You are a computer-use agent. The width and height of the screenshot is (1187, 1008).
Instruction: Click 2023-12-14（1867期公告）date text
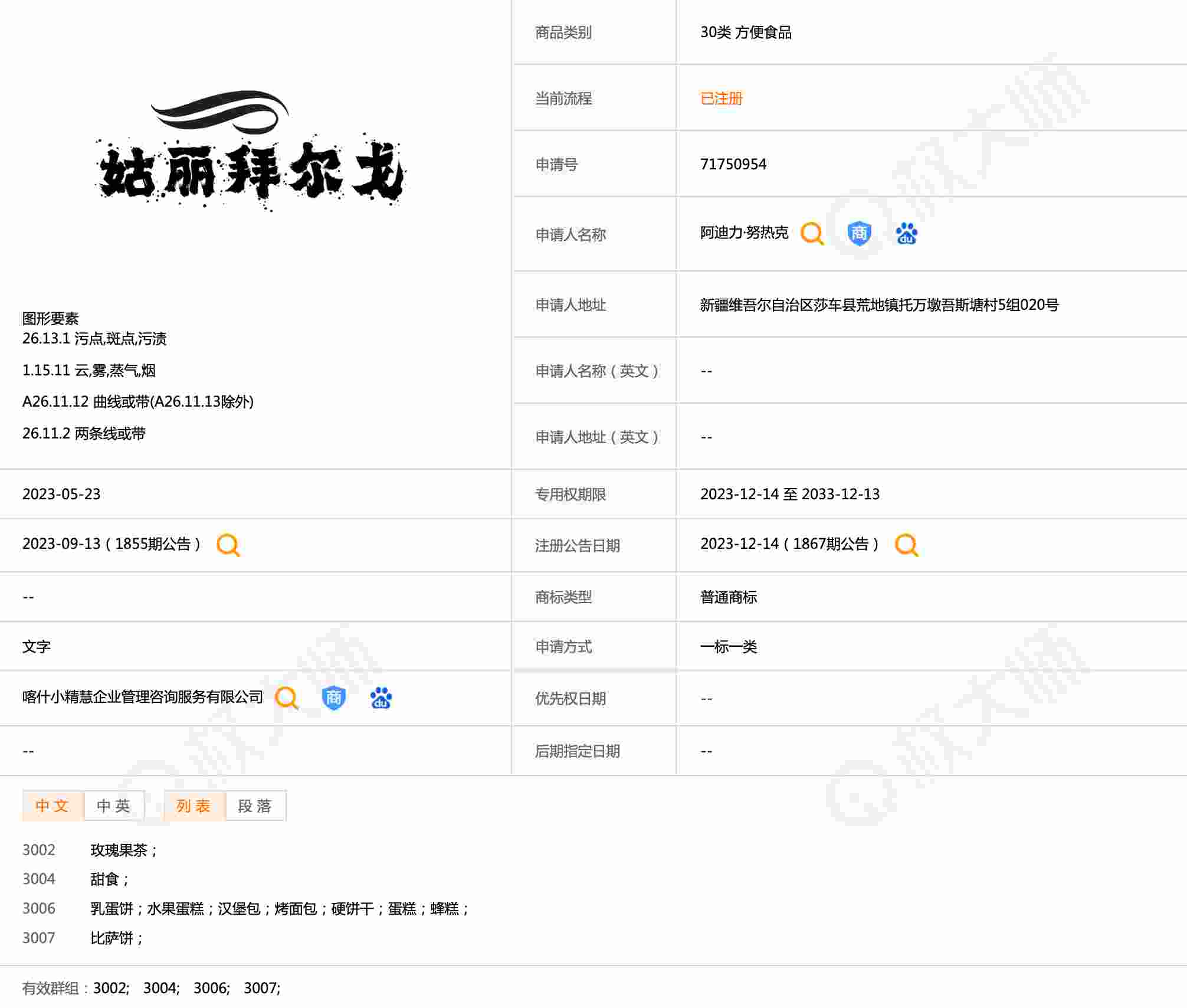[789, 544]
